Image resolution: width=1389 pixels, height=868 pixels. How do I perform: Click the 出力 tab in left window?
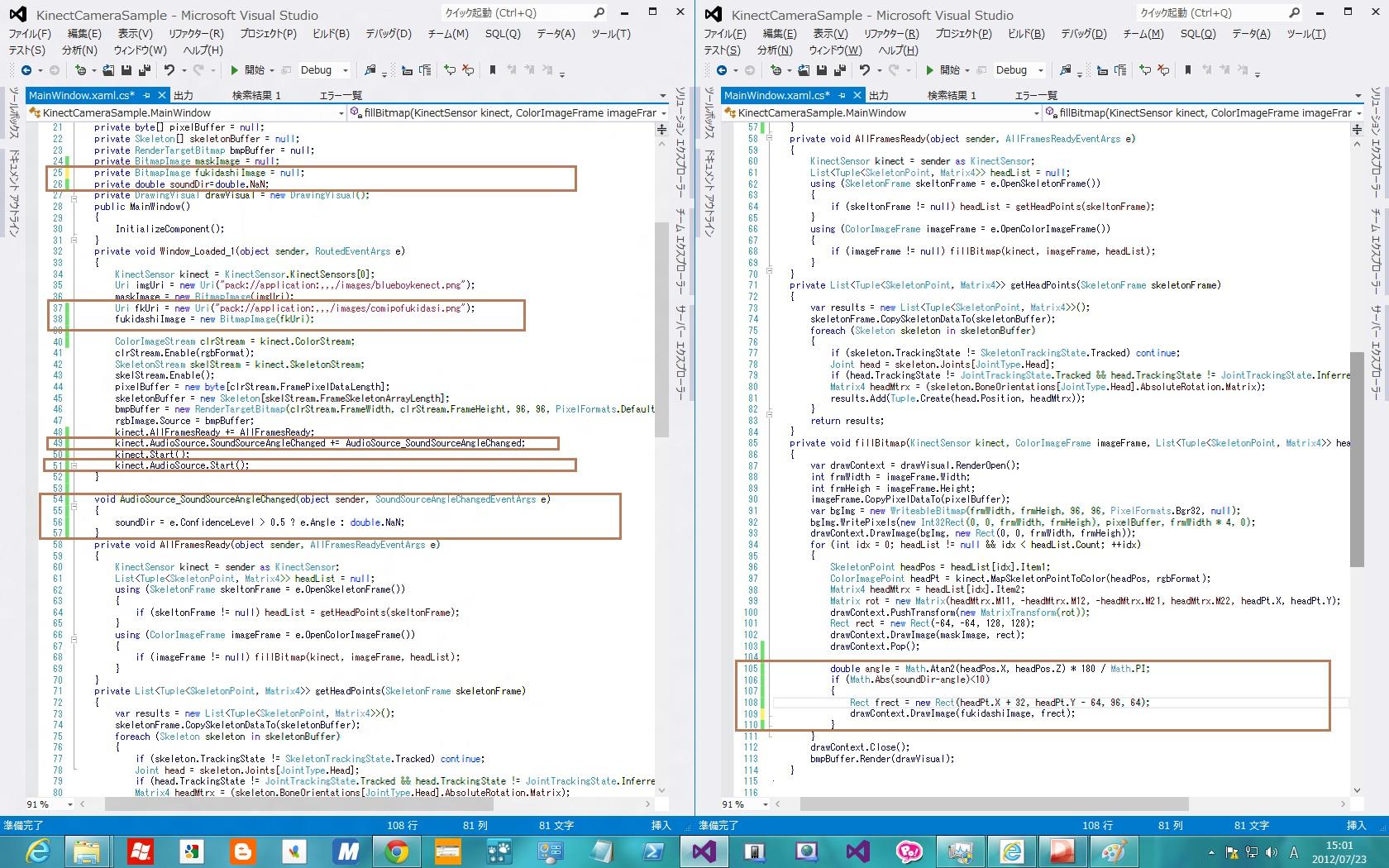tap(184, 95)
